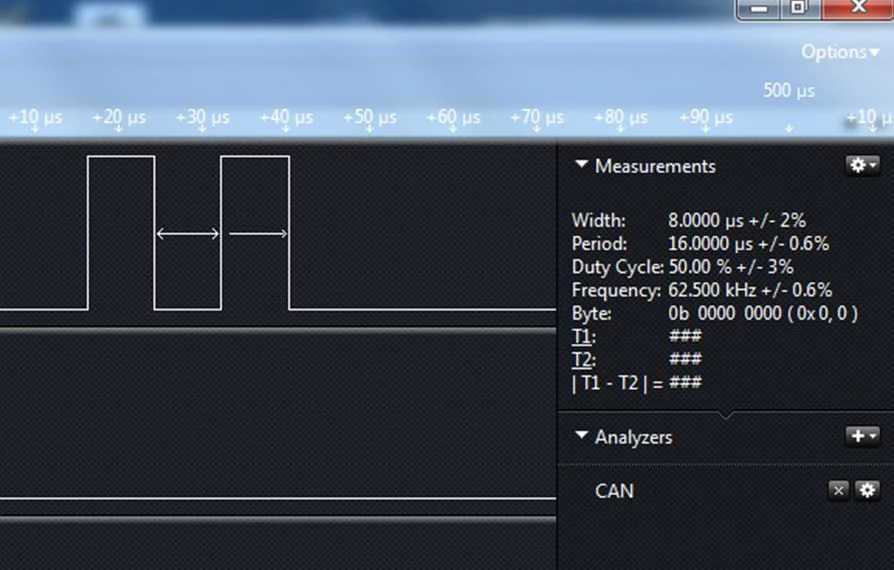Viewport: 894px width, 570px height.
Task: Select the CAN analyzer entry
Action: point(614,491)
